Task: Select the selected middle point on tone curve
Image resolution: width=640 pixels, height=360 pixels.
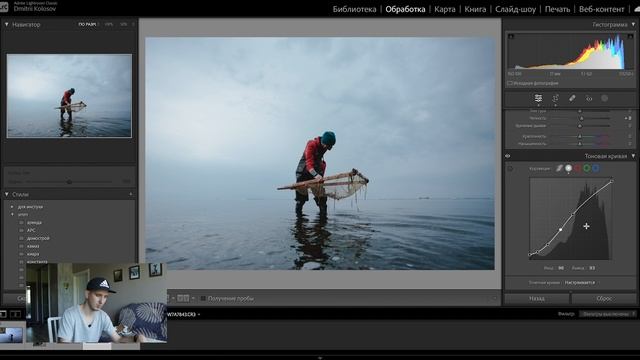Action: pos(560,230)
